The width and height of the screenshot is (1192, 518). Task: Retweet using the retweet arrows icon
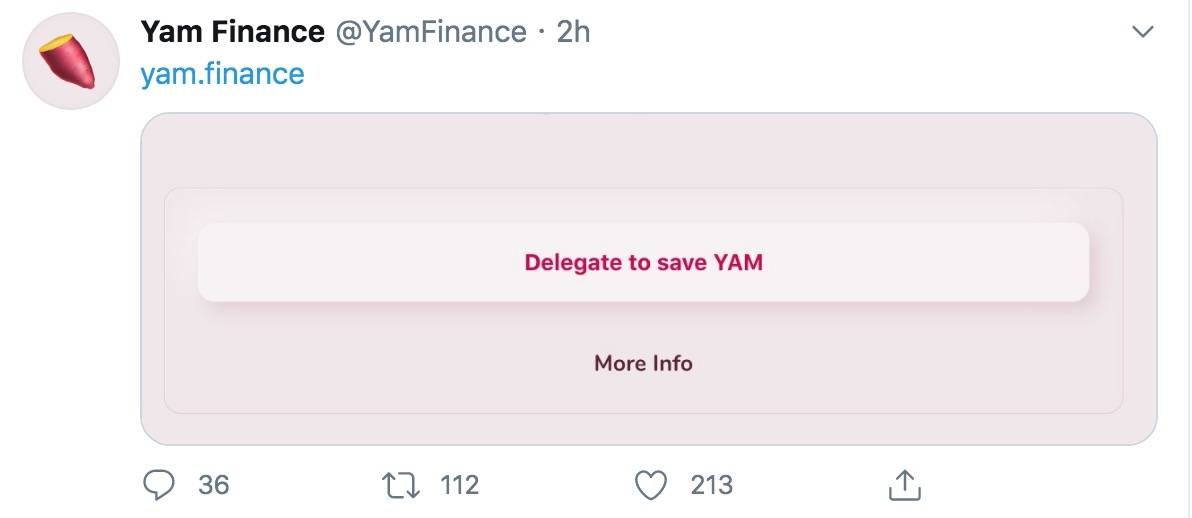(x=402, y=485)
